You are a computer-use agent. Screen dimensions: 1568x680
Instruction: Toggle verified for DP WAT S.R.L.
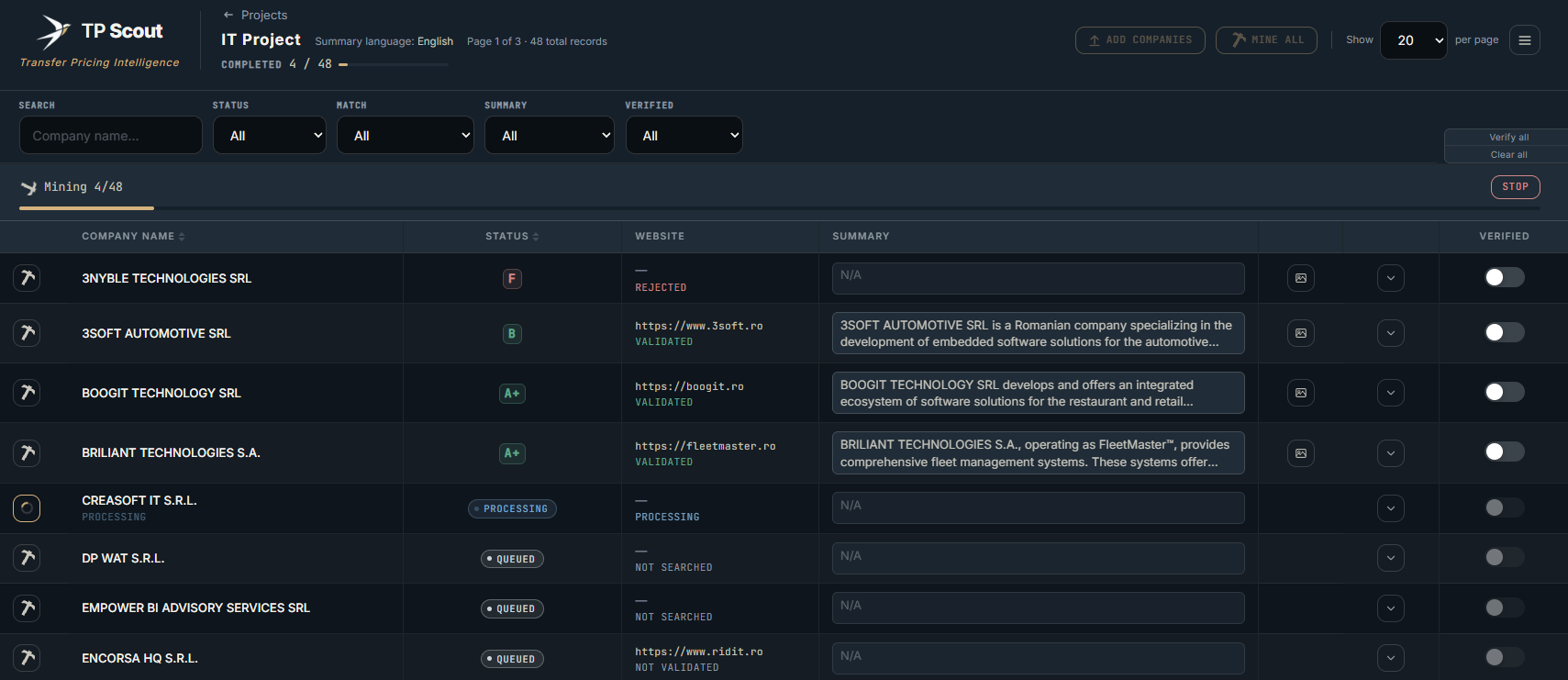pyautogui.click(x=1505, y=557)
